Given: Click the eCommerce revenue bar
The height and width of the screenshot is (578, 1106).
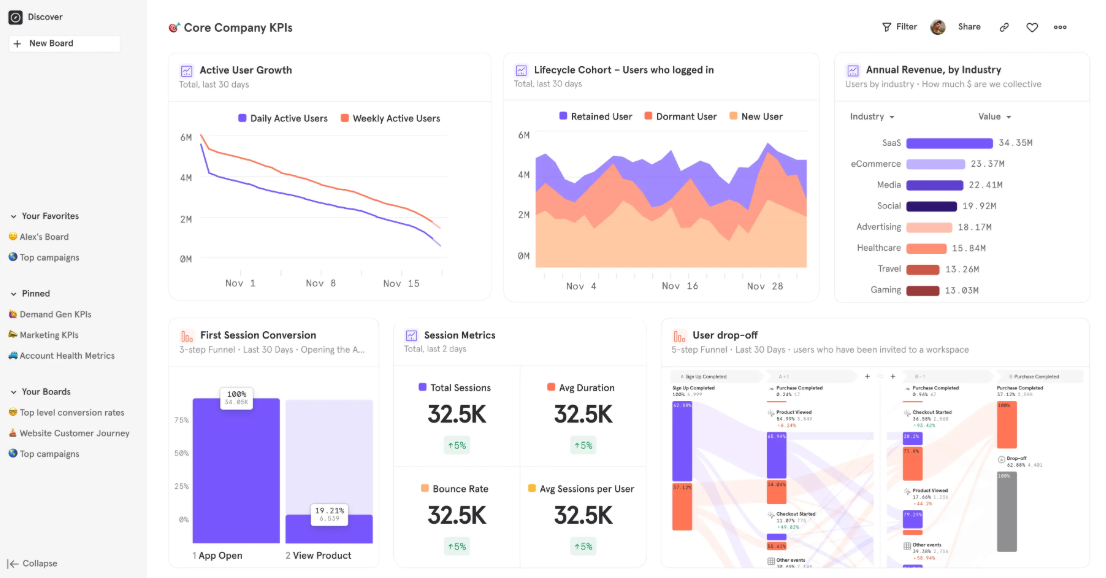Looking at the screenshot, I should pos(935,164).
